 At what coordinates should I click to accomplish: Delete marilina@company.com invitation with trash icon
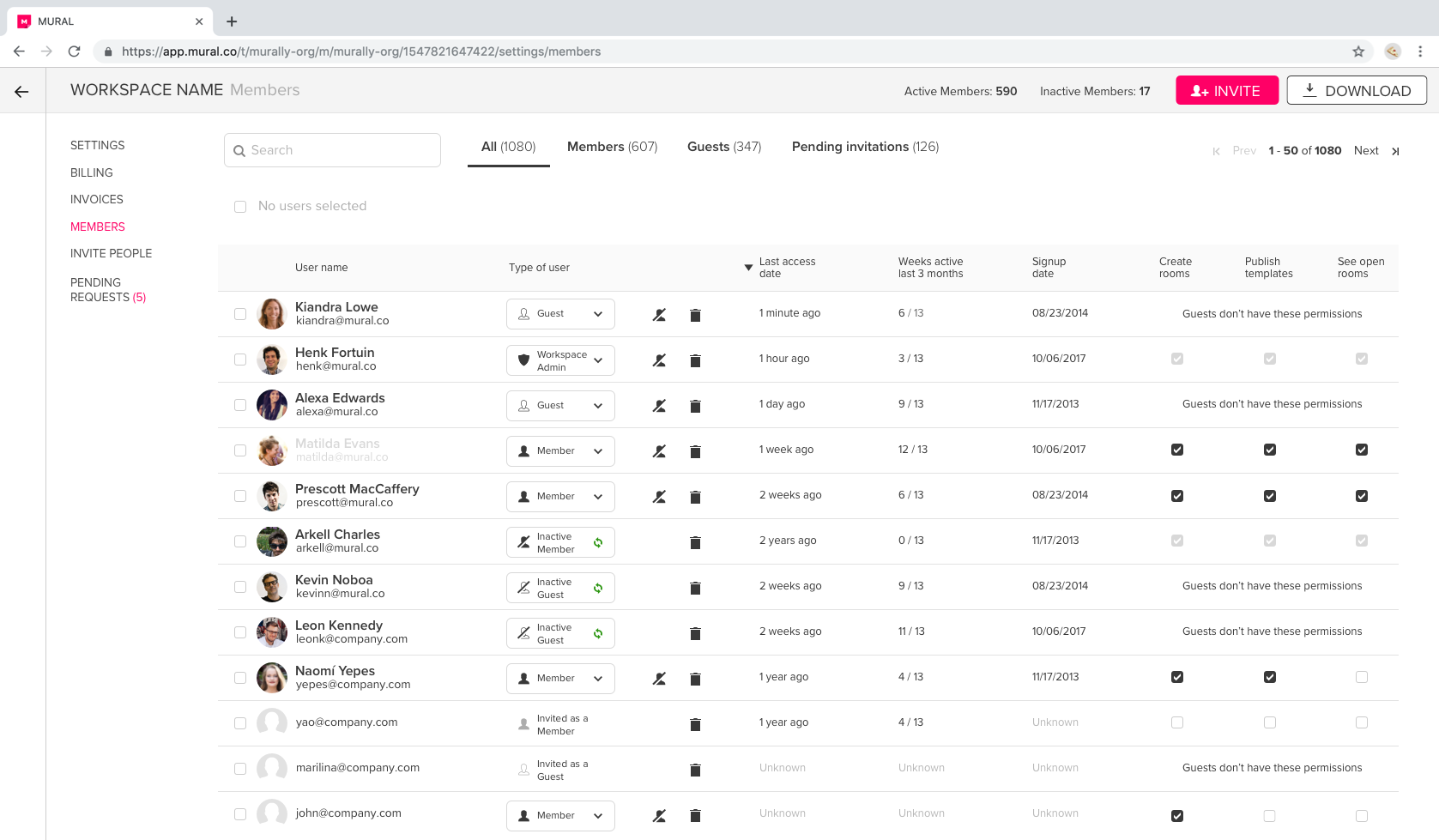(695, 770)
